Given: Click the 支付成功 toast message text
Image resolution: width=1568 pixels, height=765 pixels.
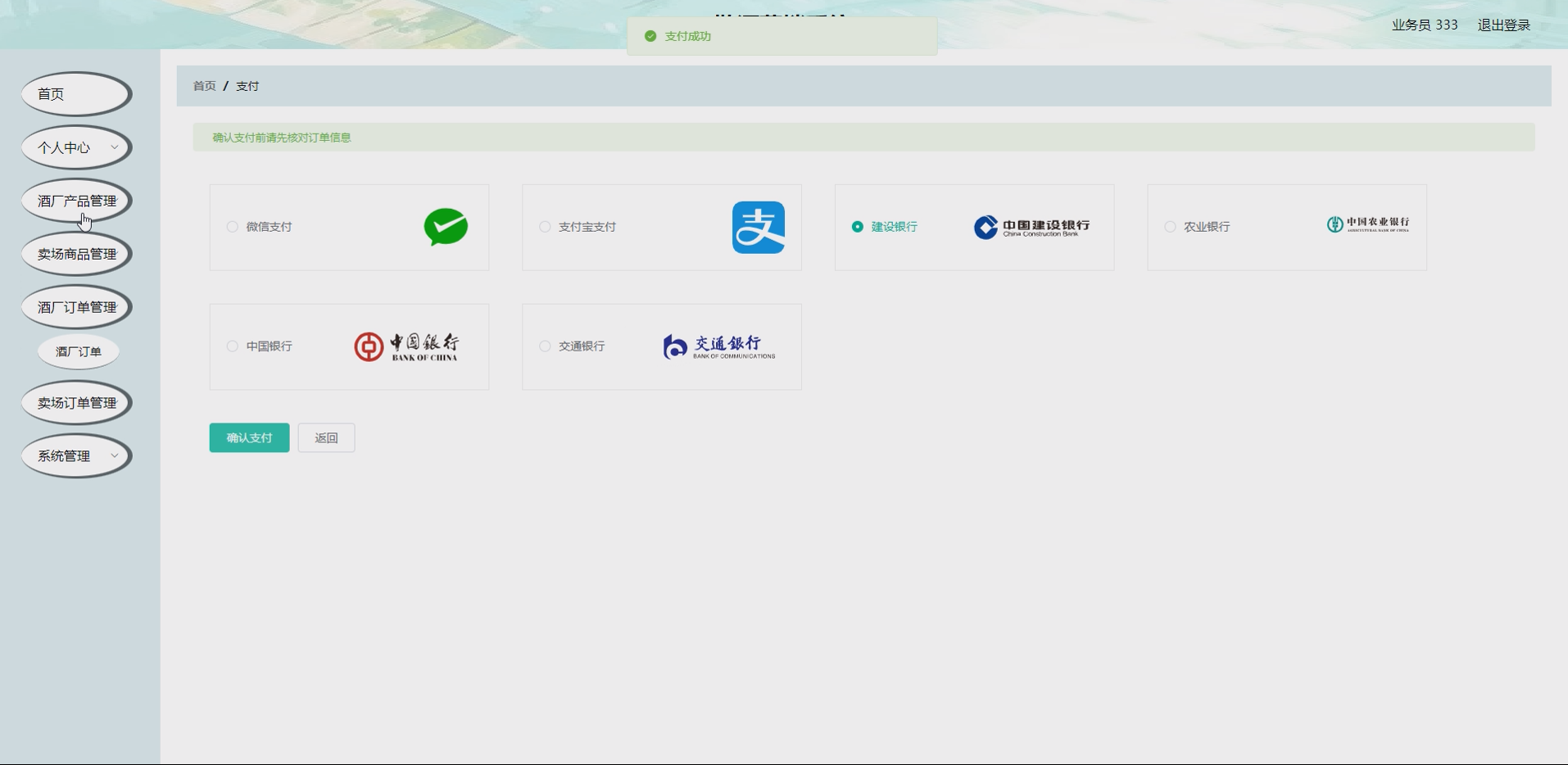Looking at the screenshot, I should [688, 36].
